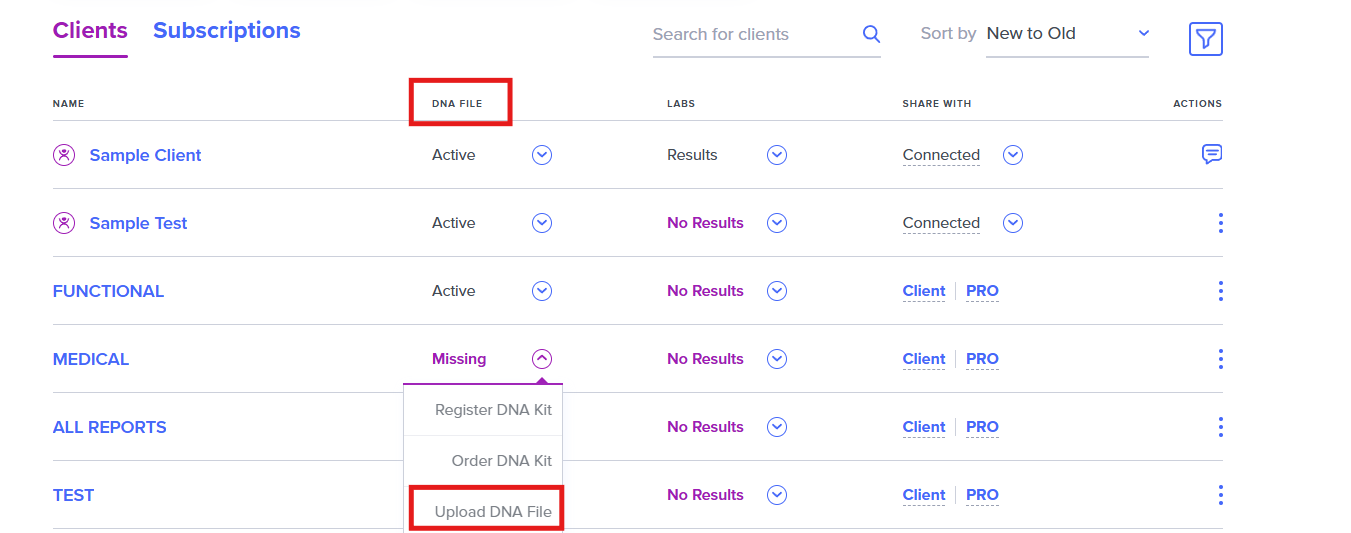Open actions menu for MEDICAL row
The width and height of the screenshot is (1351, 533).
[x=1220, y=359]
